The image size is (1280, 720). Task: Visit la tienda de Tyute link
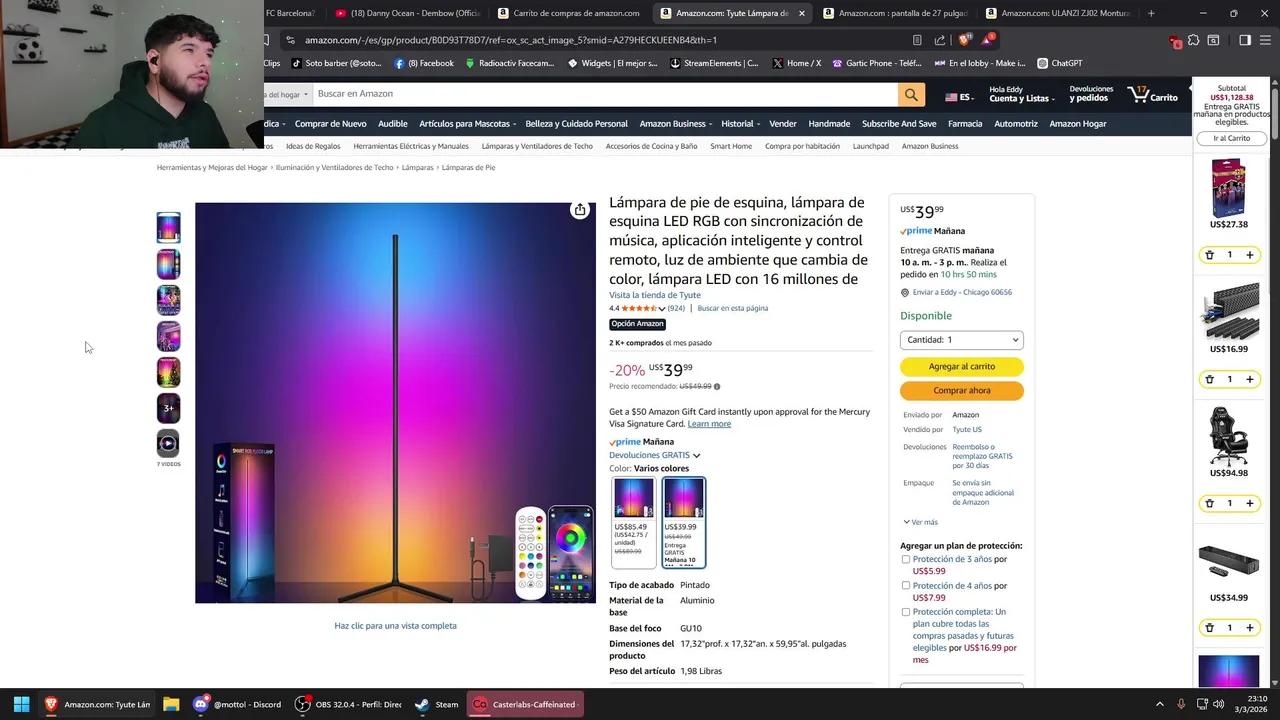[655, 295]
